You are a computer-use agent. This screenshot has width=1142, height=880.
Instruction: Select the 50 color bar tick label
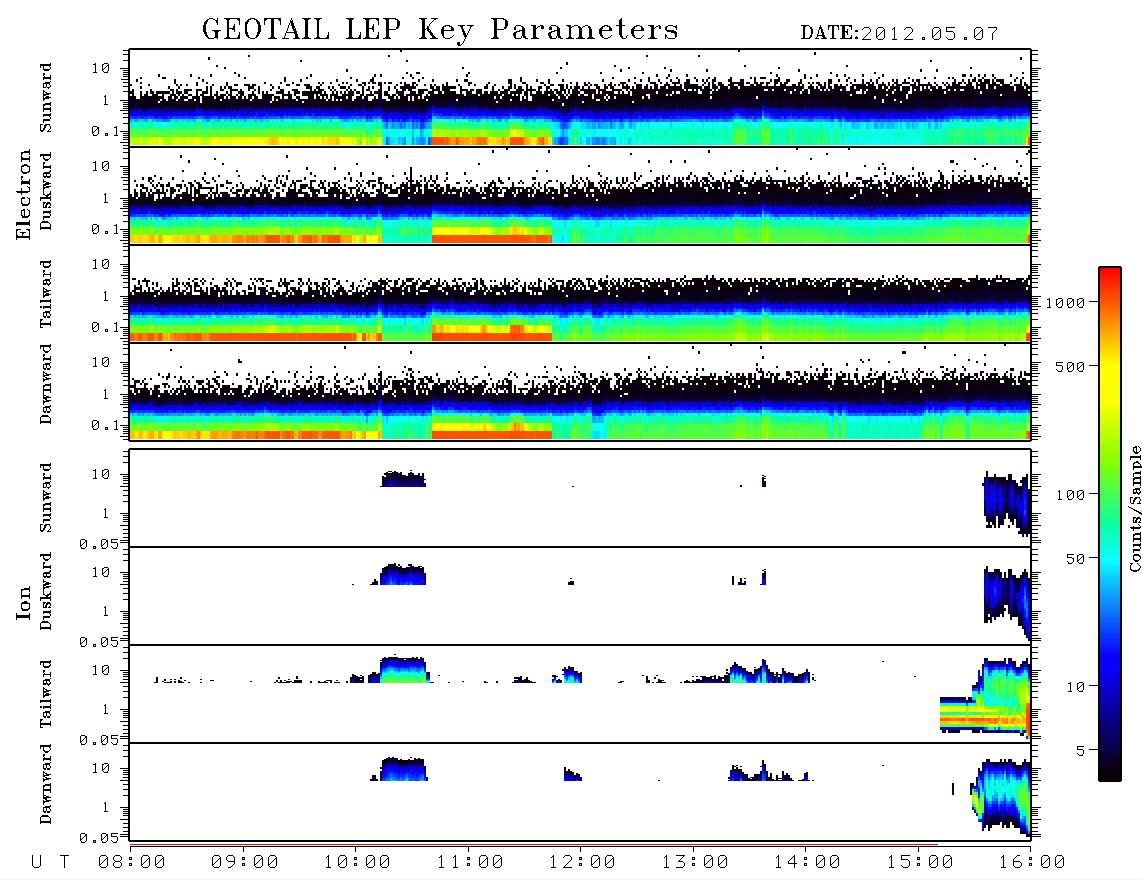coord(1075,559)
